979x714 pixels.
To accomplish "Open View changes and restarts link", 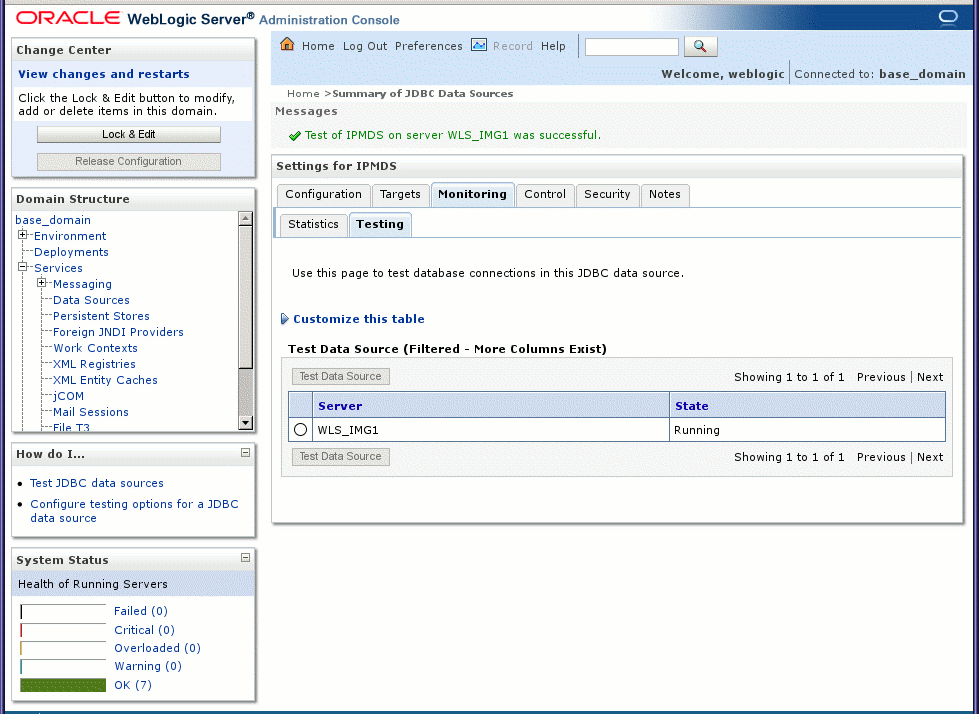I will tap(104, 74).
